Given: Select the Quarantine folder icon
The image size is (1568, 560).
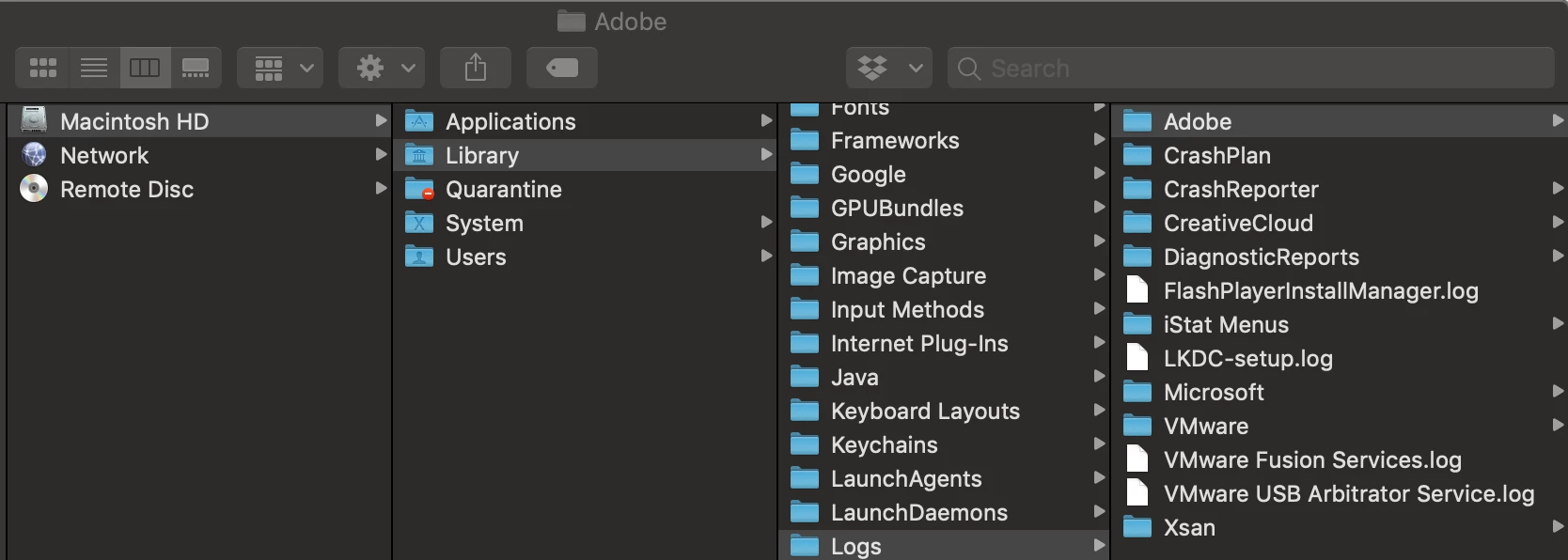Looking at the screenshot, I should coord(419,188).
